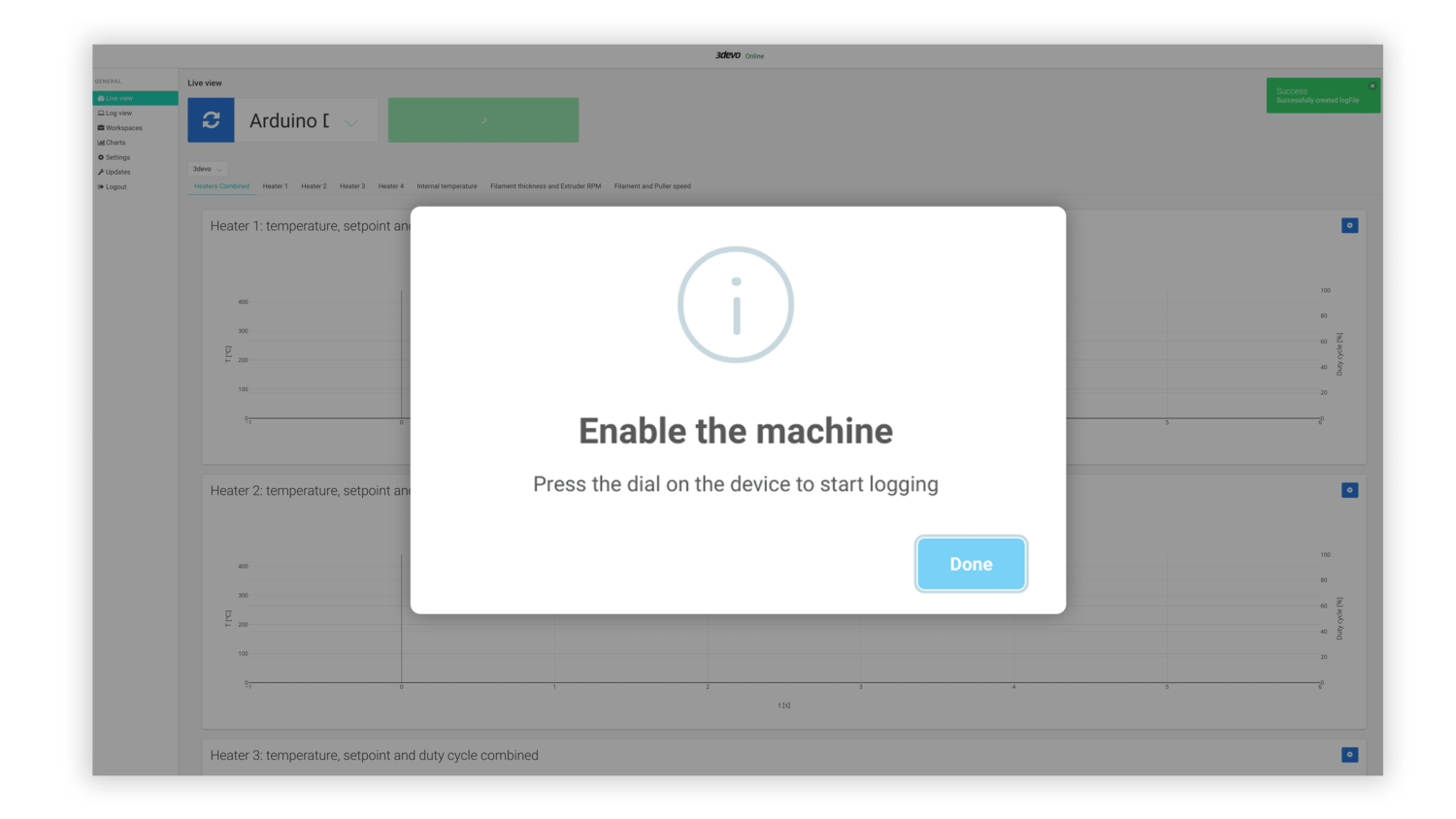Click the blue refresh device icon
The width and height of the screenshot is (1456, 819).
(211, 119)
